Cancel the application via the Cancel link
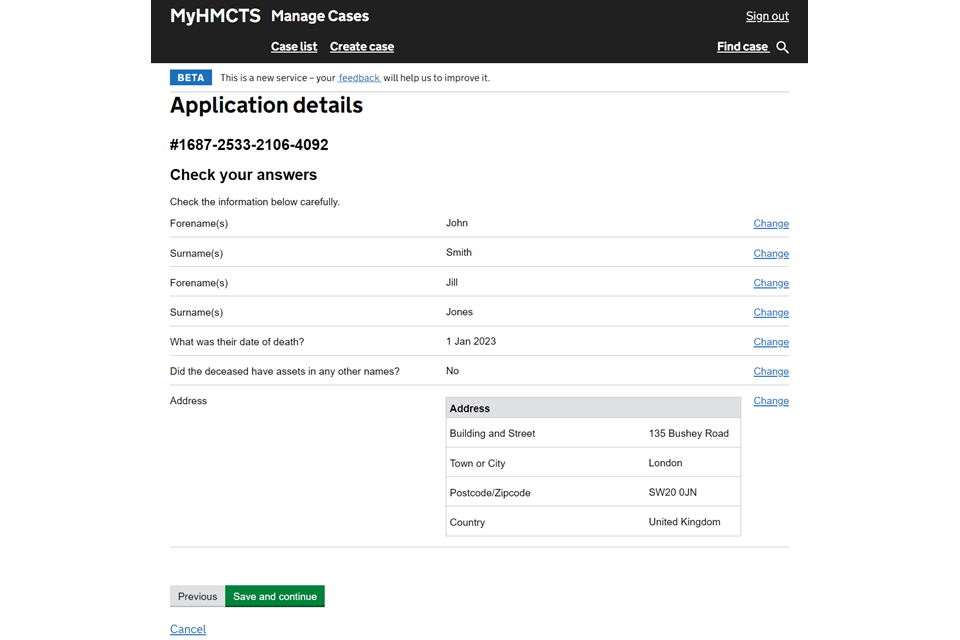 [188, 630]
